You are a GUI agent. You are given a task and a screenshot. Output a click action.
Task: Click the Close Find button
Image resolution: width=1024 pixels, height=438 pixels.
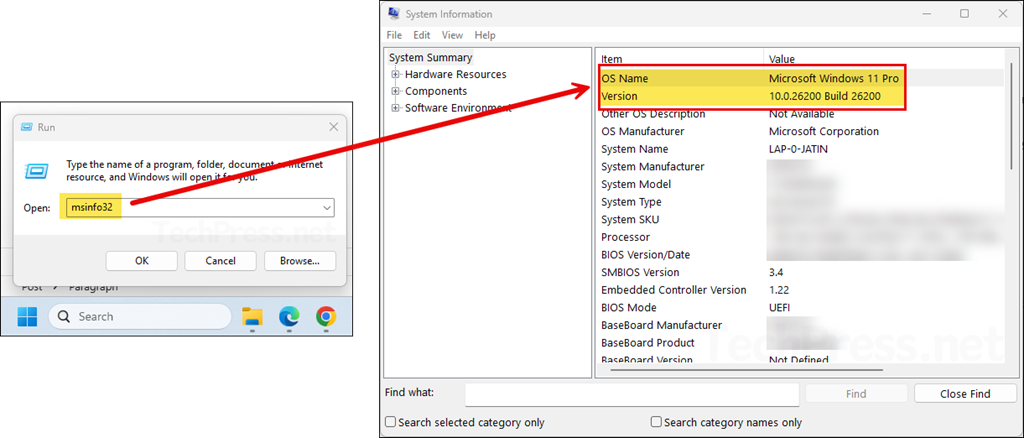965,394
